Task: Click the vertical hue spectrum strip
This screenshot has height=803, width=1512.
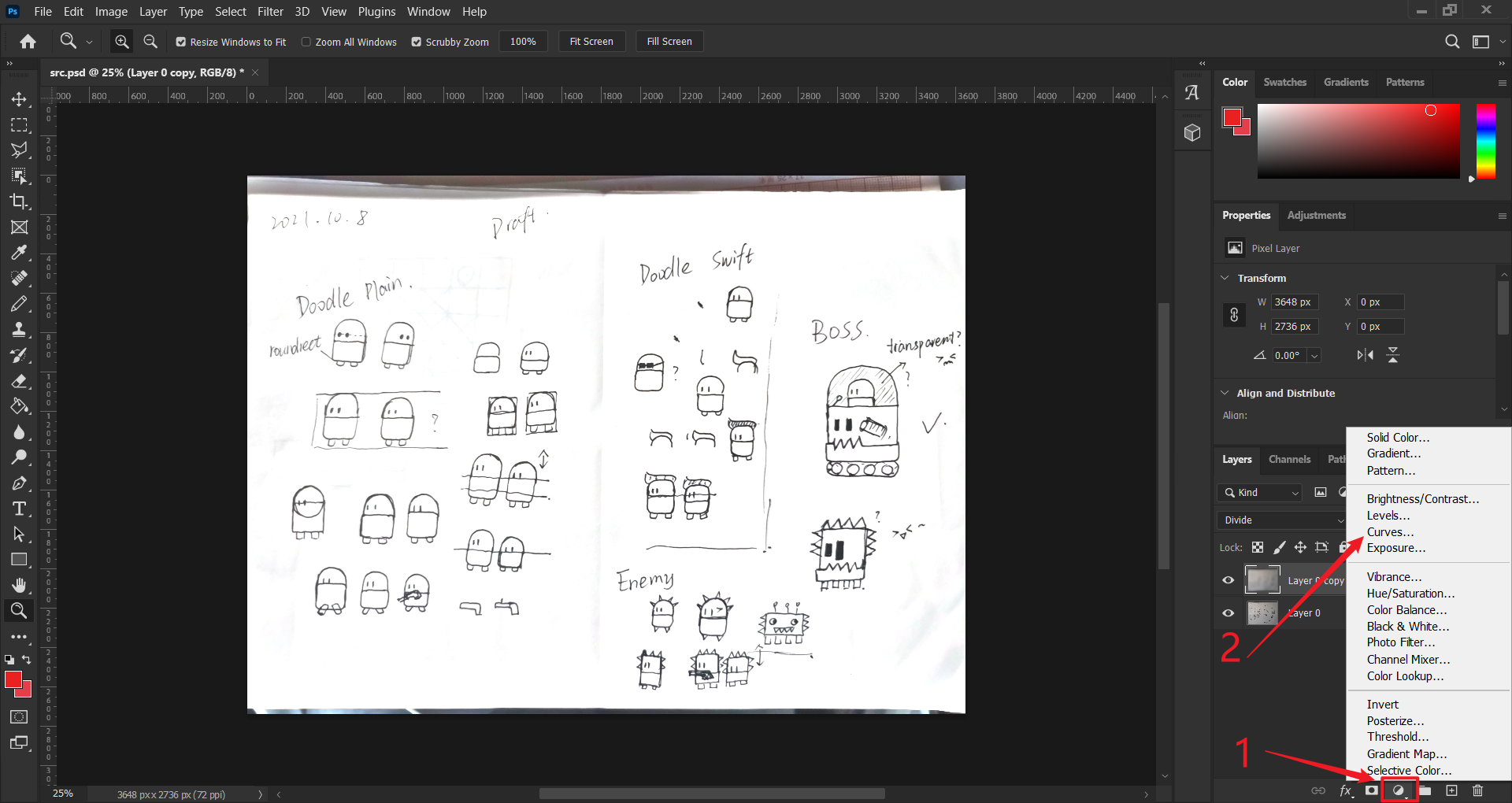Action: (x=1485, y=142)
